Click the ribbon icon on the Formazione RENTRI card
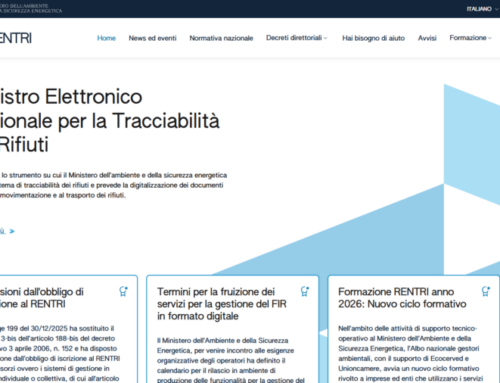The image size is (500, 383). pos(486,291)
